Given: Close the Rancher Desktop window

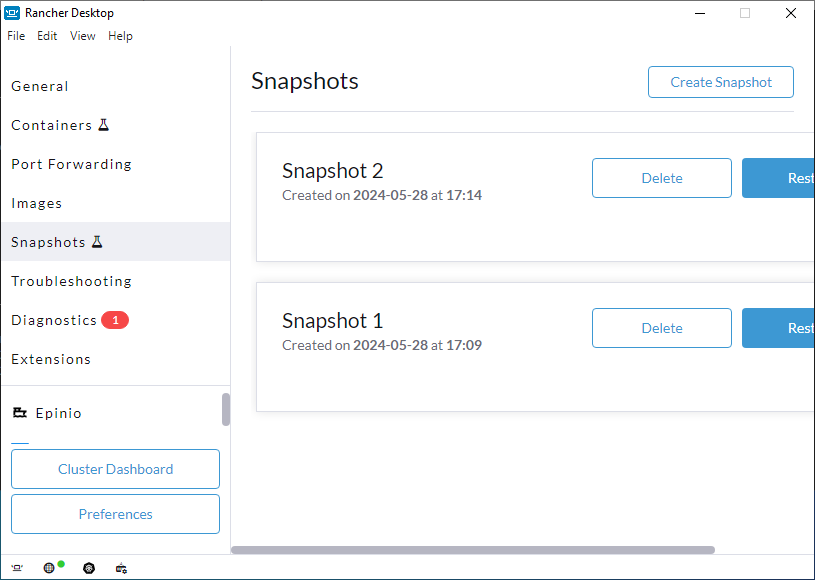Looking at the screenshot, I should coord(791,13).
